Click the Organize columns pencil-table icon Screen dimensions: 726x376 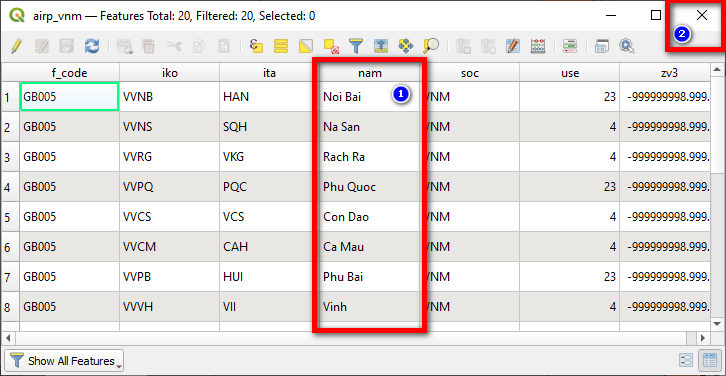click(513, 46)
